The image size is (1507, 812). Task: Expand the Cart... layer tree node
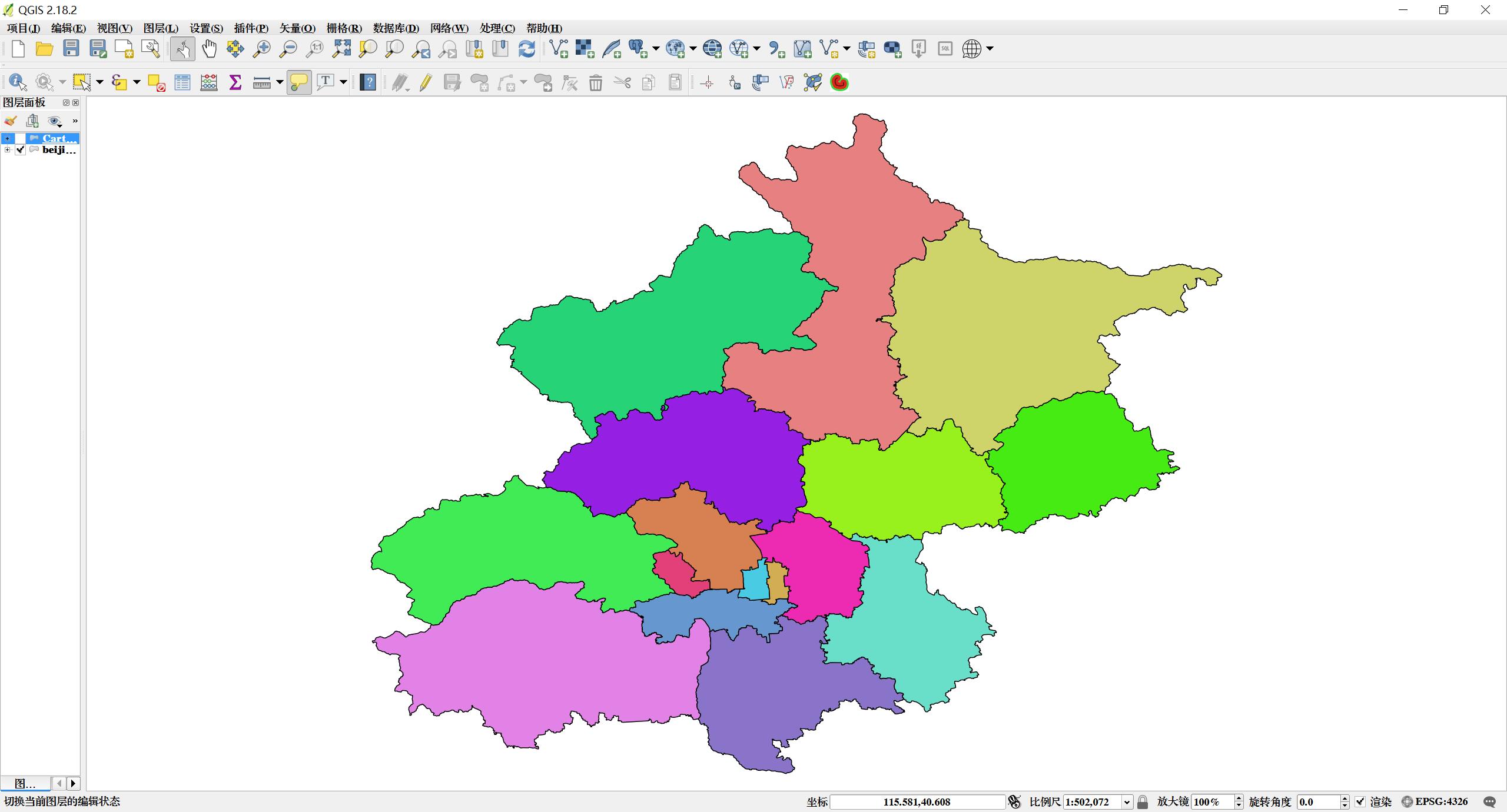point(7,139)
